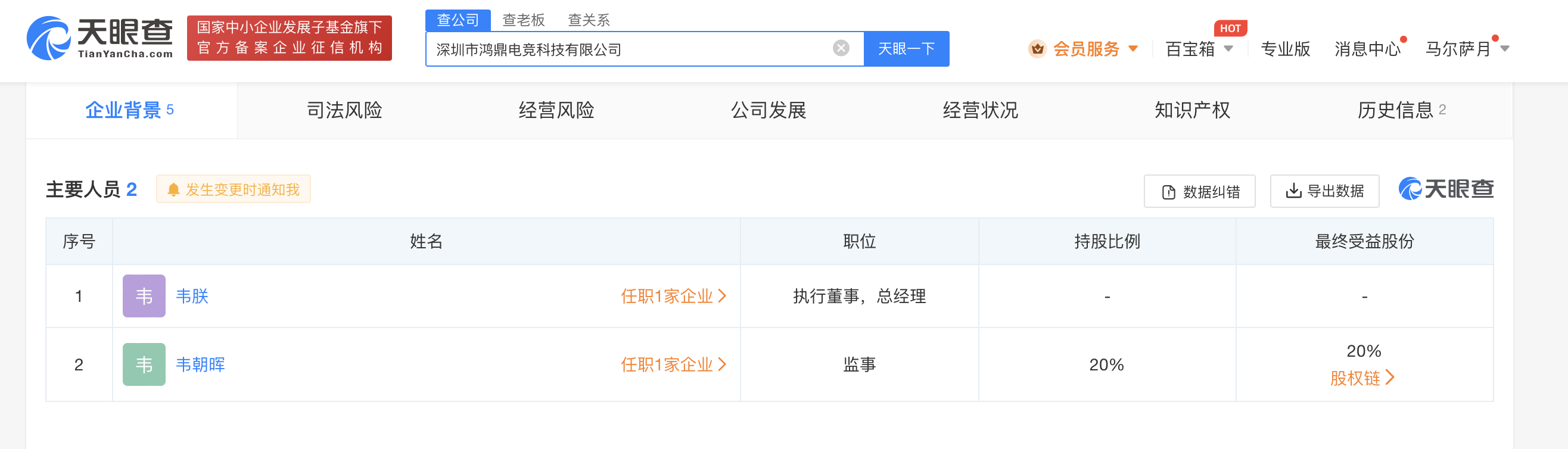Select the 经营风险 tab
The height and width of the screenshot is (449, 1568).
point(556,110)
